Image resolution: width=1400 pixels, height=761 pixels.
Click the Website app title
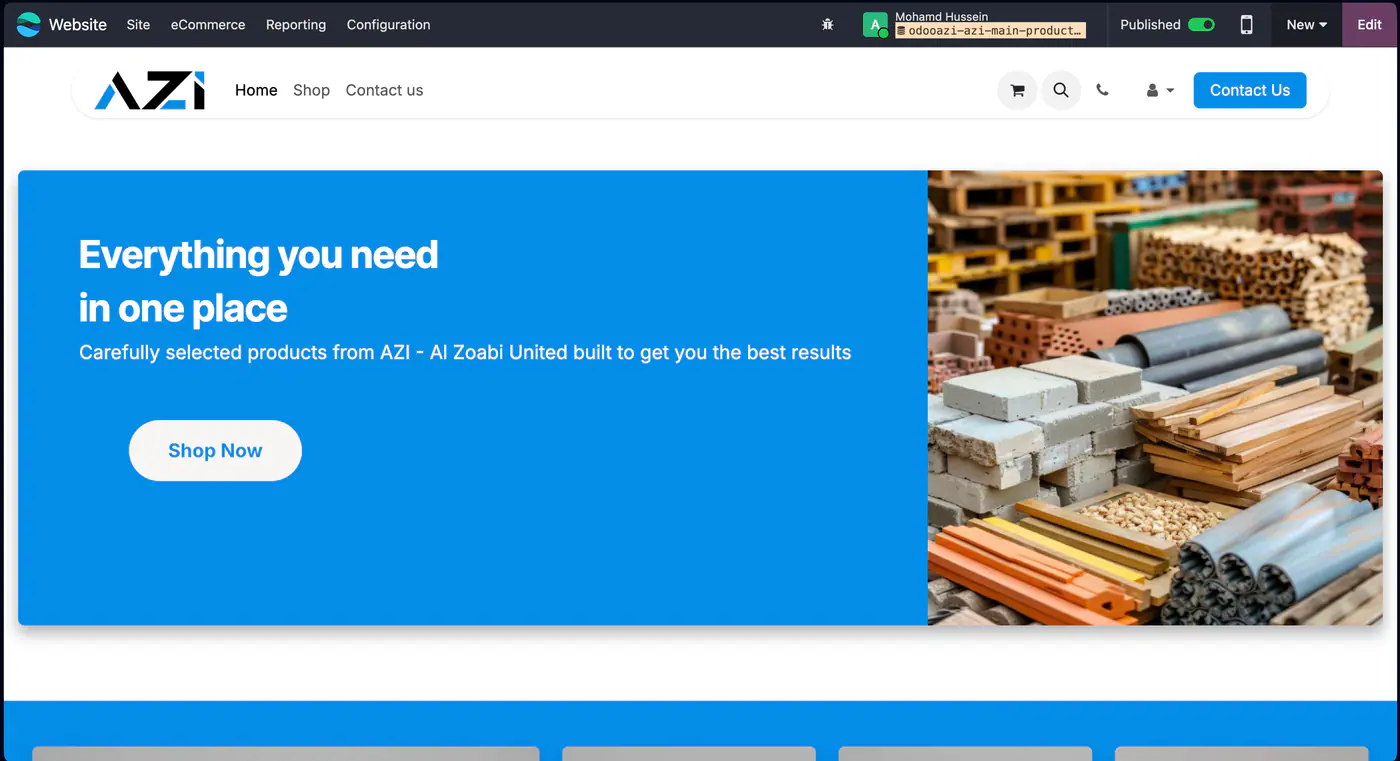[x=78, y=25]
